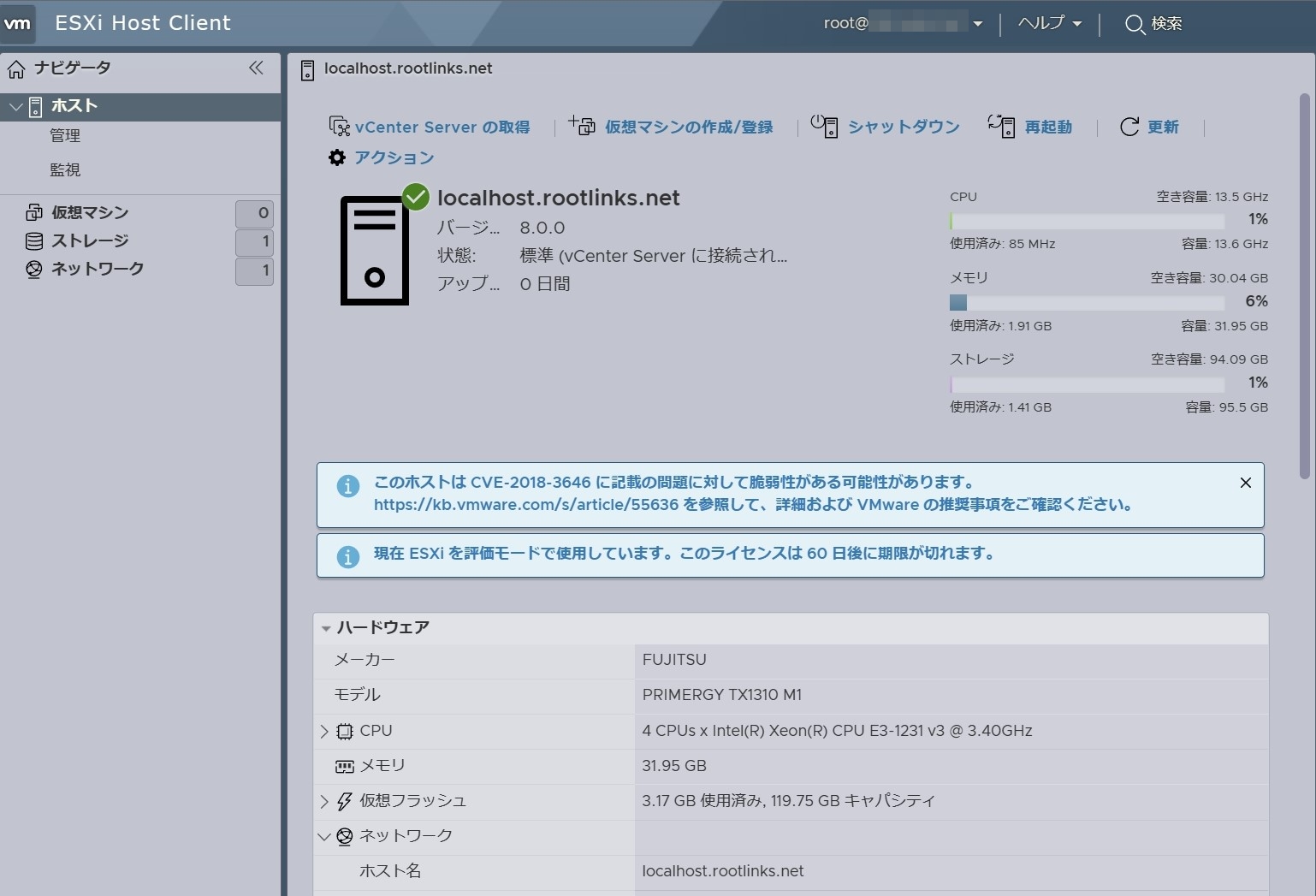
Task: Click the CPU usage progress bar
Action: coord(1087,221)
